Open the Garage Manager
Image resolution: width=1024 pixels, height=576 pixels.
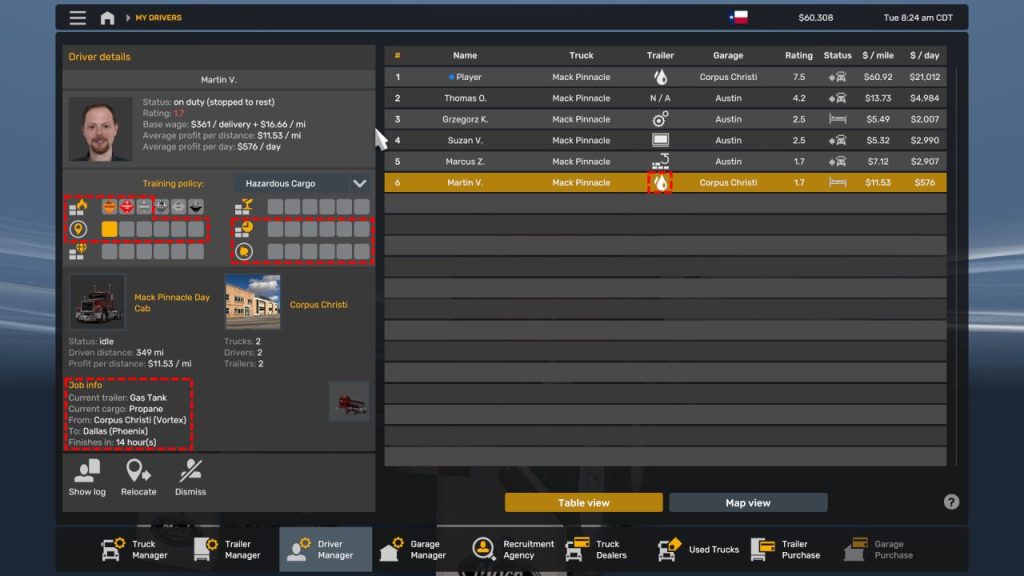[x=420, y=548]
